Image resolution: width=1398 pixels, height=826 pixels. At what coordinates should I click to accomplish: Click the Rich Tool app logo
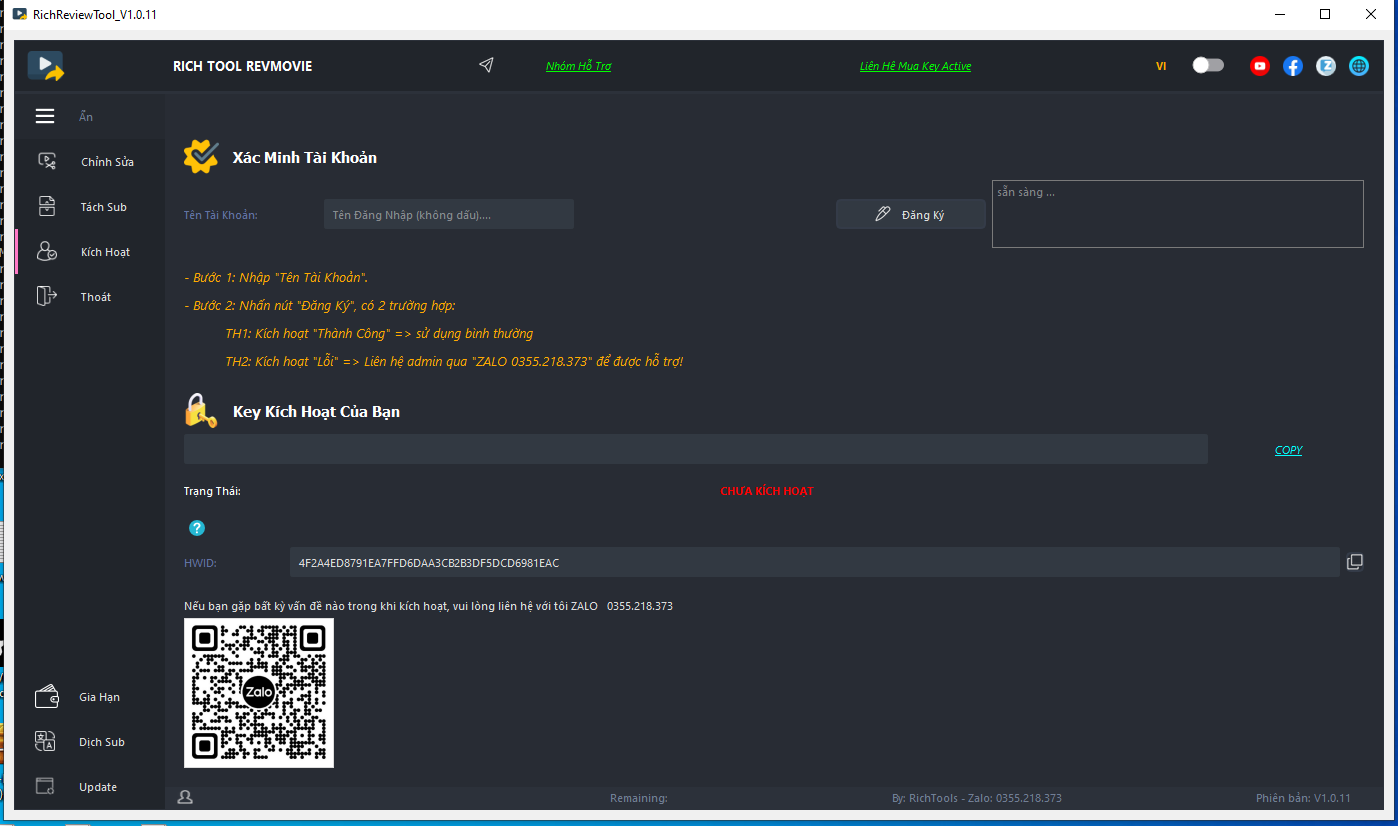(x=46, y=66)
